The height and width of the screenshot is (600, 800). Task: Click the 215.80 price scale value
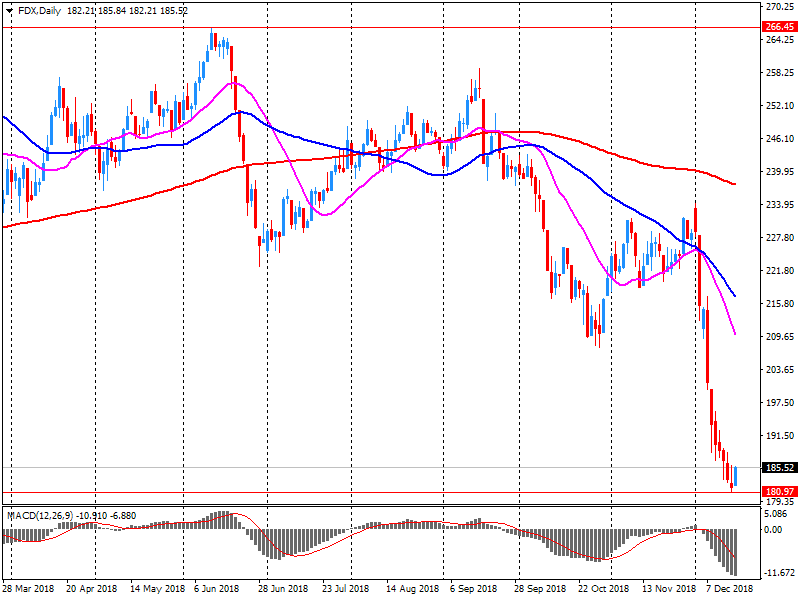pos(781,304)
